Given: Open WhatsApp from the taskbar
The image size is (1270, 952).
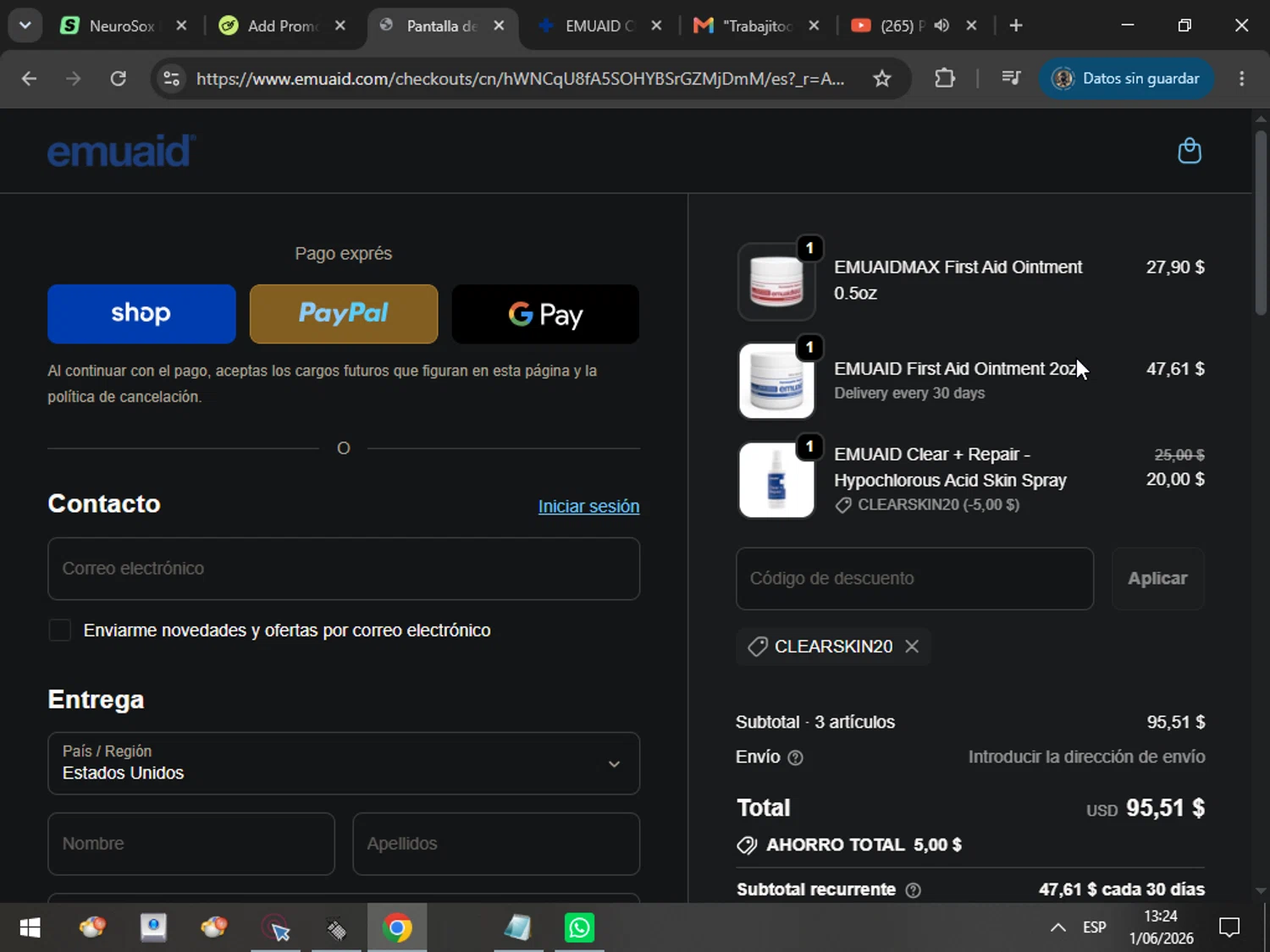Looking at the screenshot, I should (580, 928).
